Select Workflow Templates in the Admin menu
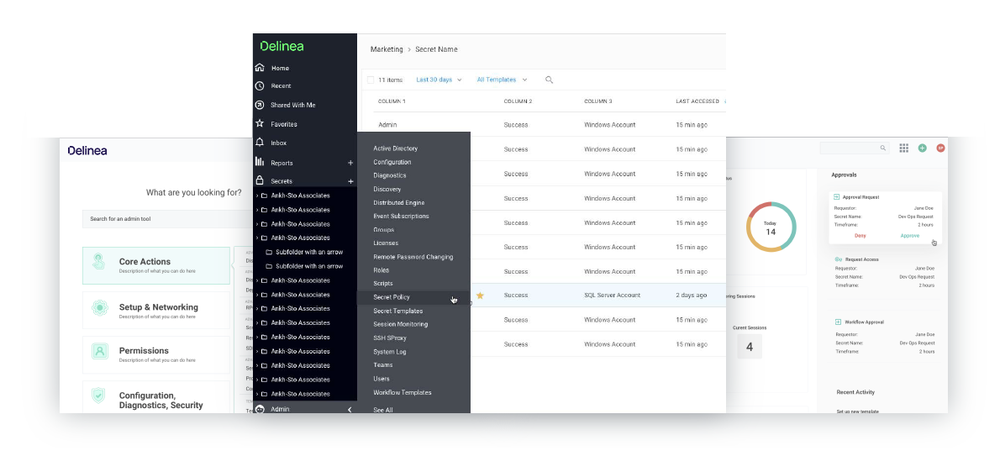1000x465 pixels. 402,392
